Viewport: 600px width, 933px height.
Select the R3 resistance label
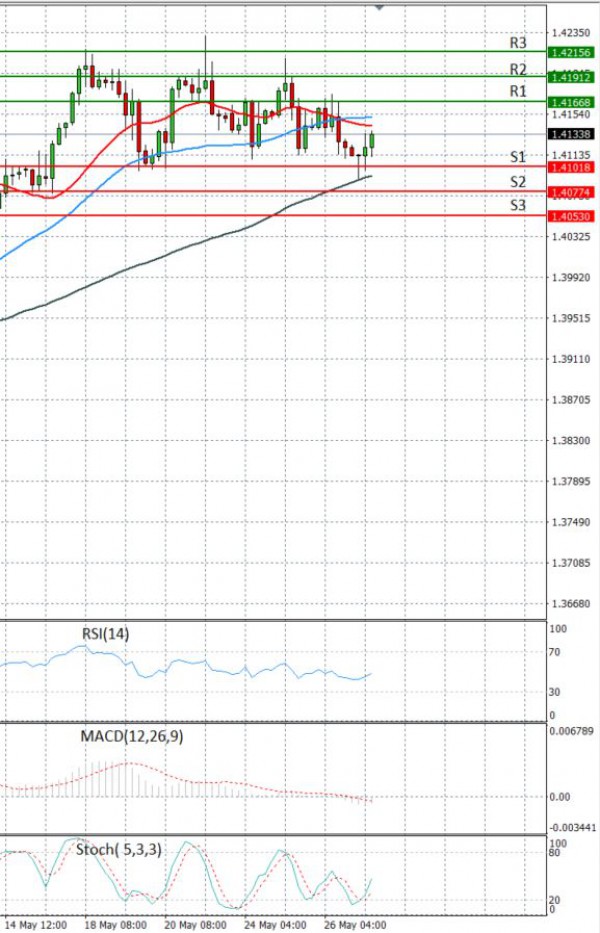(x=518, y=43)
